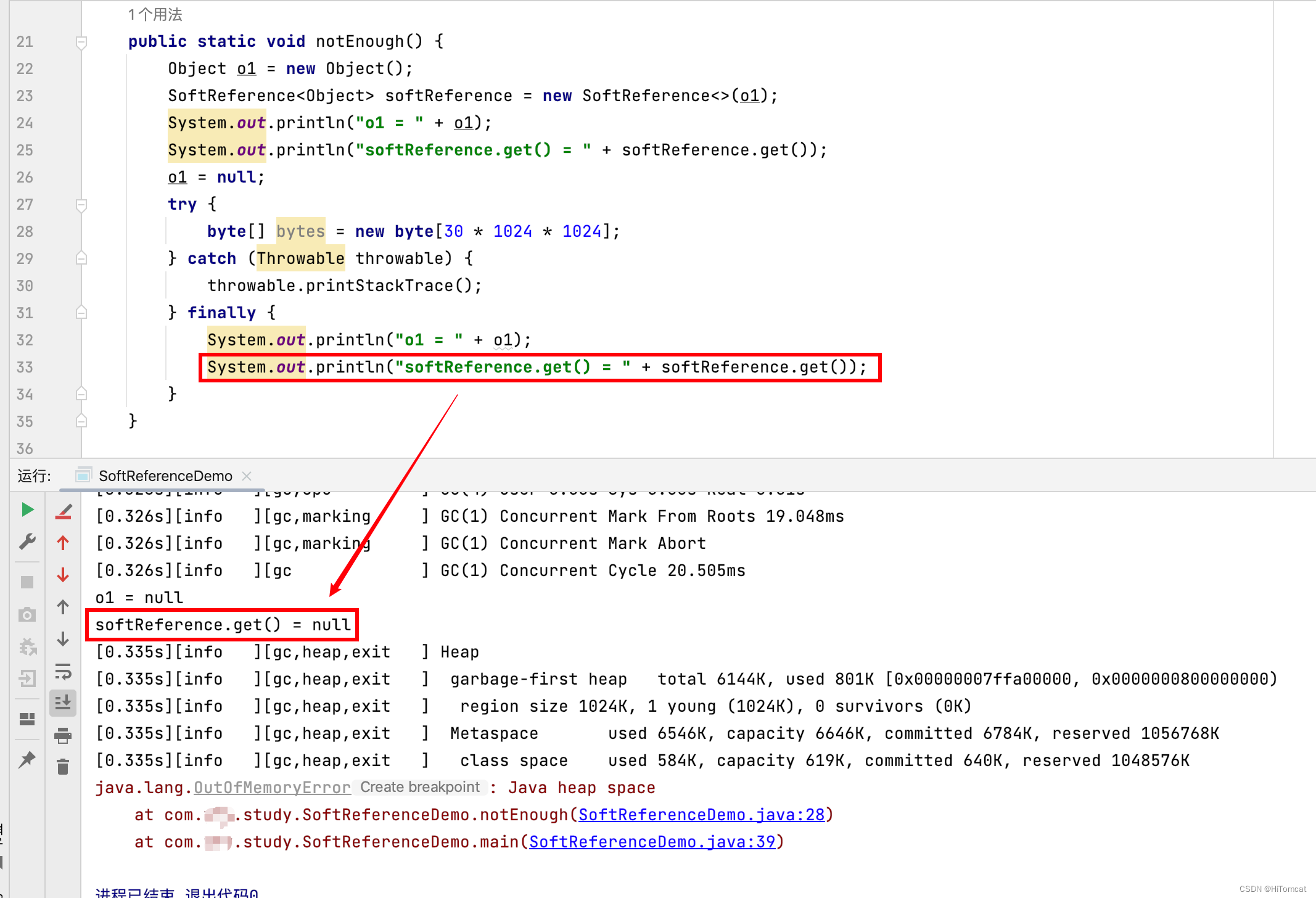Click the red up stack trace arrow
Screen dimensions: 1316x898
coord(63,543)
